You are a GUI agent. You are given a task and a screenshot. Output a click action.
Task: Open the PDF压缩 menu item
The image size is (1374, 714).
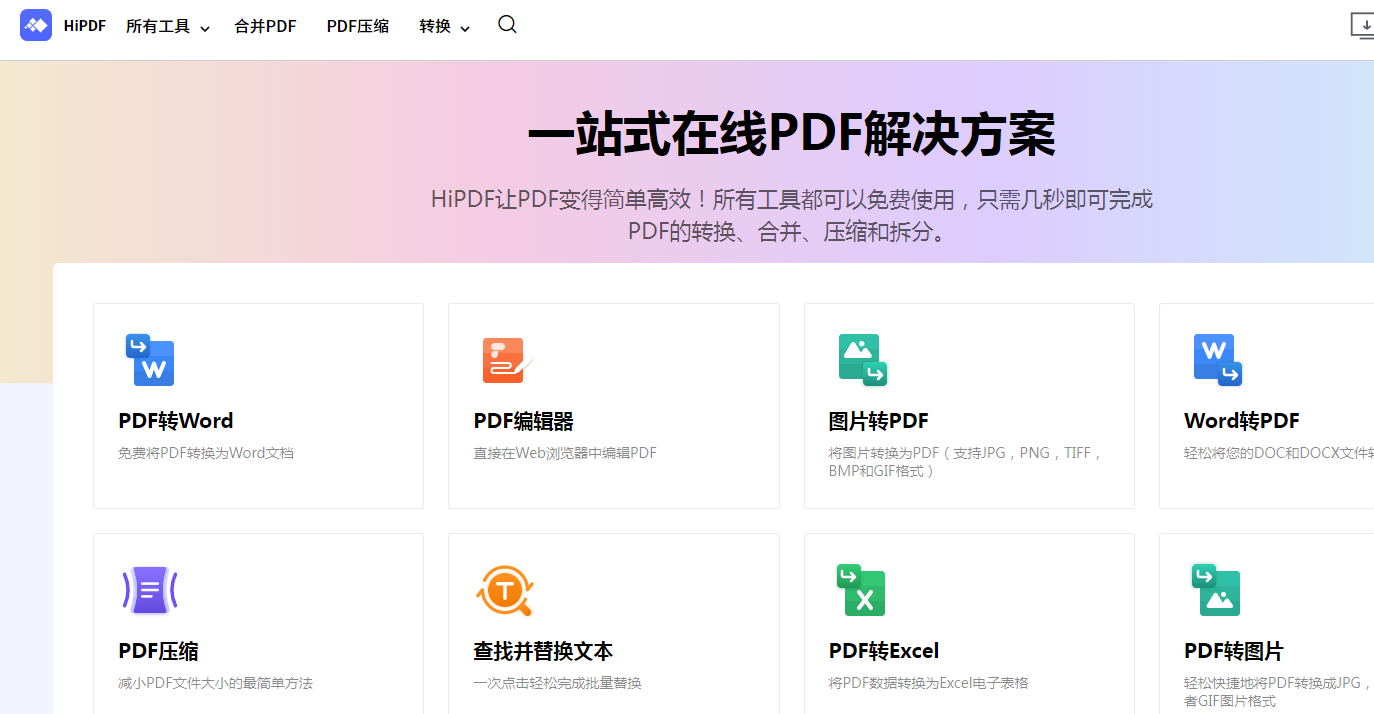357,26
